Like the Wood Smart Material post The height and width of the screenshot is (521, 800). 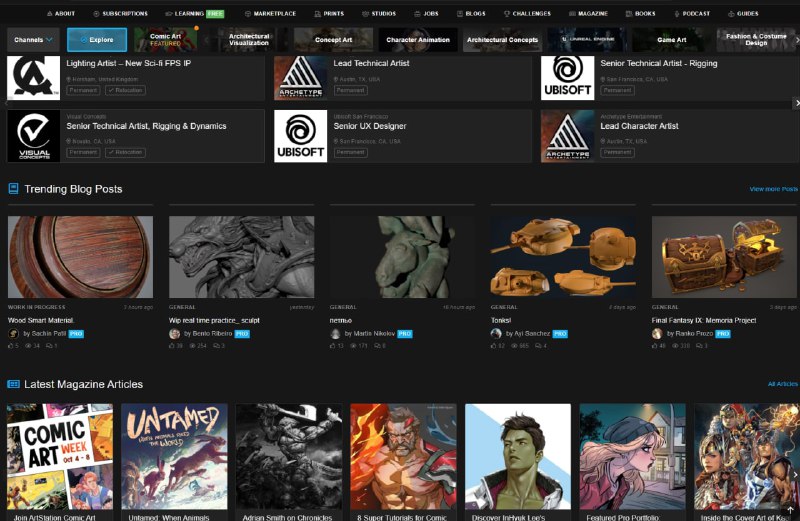point(13,346)
